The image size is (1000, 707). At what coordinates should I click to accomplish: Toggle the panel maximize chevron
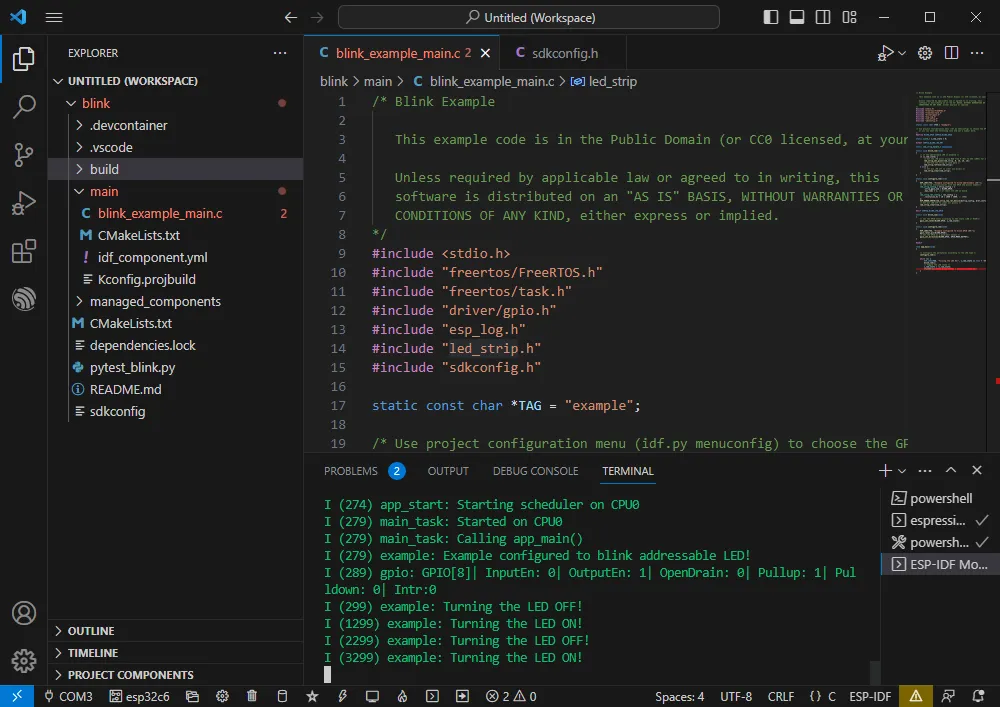pyautogui.click(x=951, y=469)
